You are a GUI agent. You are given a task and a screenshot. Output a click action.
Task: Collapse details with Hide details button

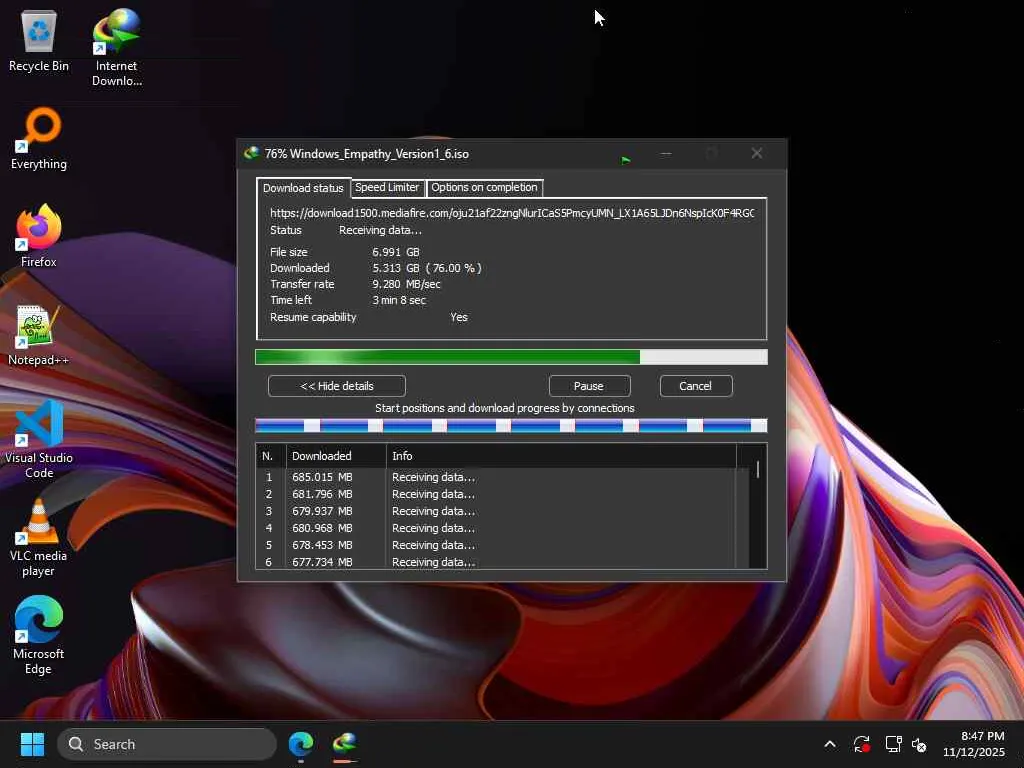tap(337, 386)
